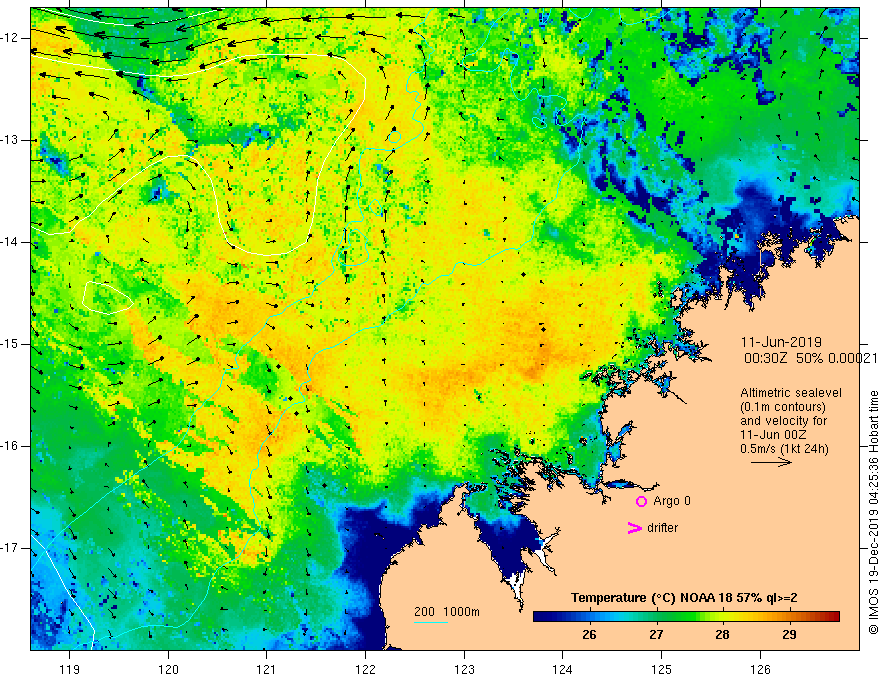880x680 pixels.
Task: Click the '0.5m/s (1kt 24h)' scale label
Action: [x=784, y=449]
